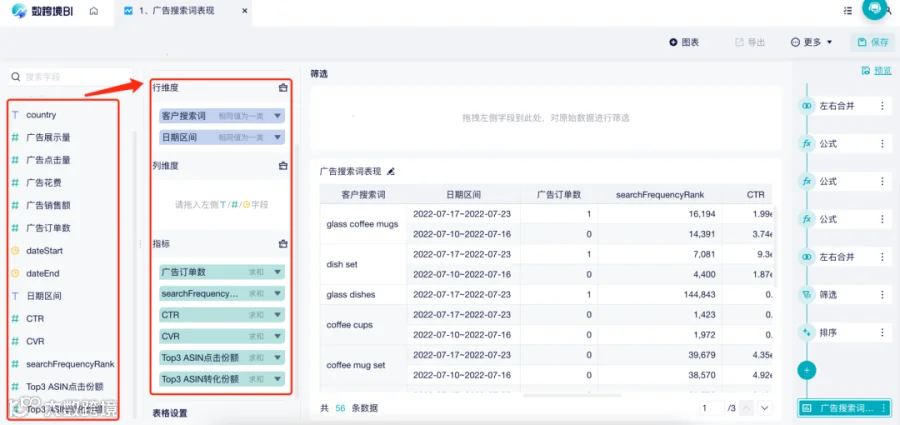Edit the 广告搜索词表现 table title pencil
900x425 pixels.
(391, 171)
